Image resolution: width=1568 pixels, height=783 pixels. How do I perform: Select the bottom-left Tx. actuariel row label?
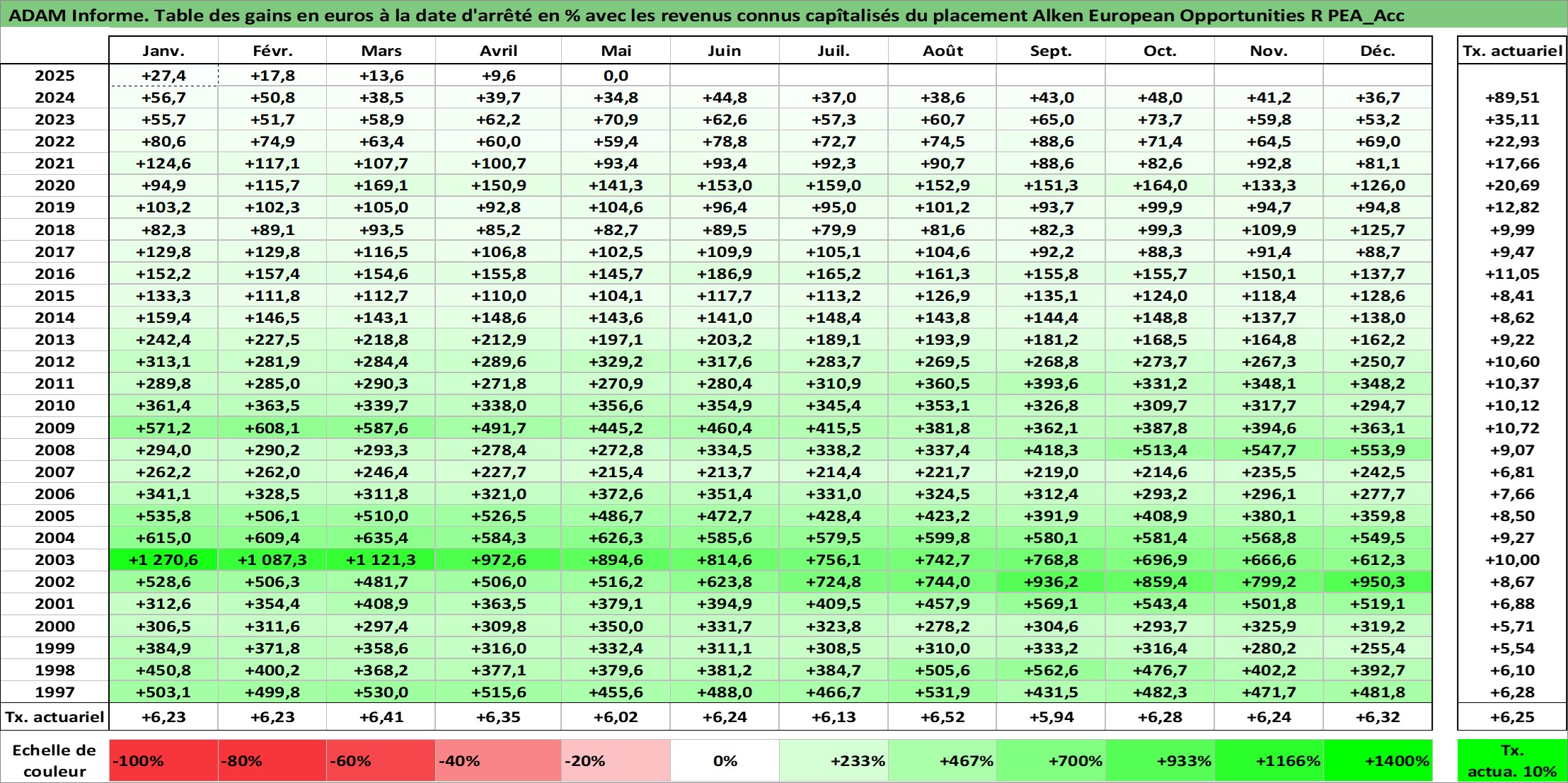(54, 717)
